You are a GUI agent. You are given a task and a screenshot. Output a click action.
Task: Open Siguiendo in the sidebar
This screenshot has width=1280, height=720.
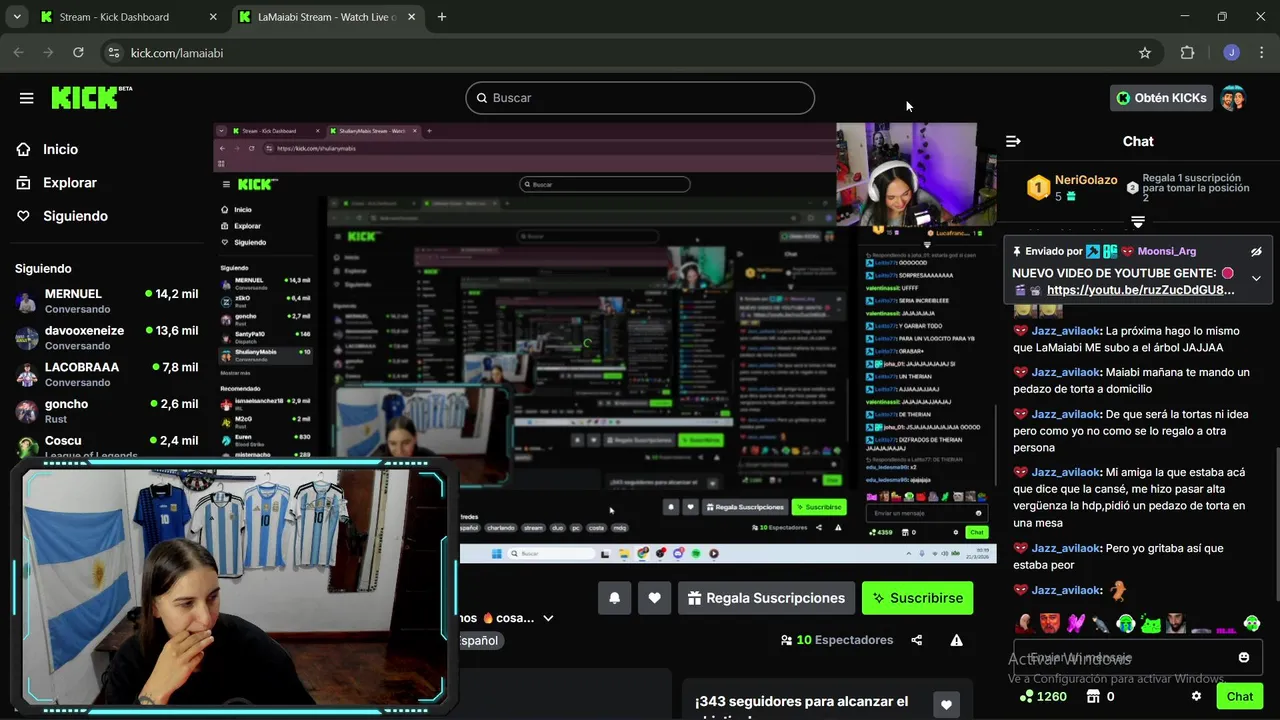[75, 216]
